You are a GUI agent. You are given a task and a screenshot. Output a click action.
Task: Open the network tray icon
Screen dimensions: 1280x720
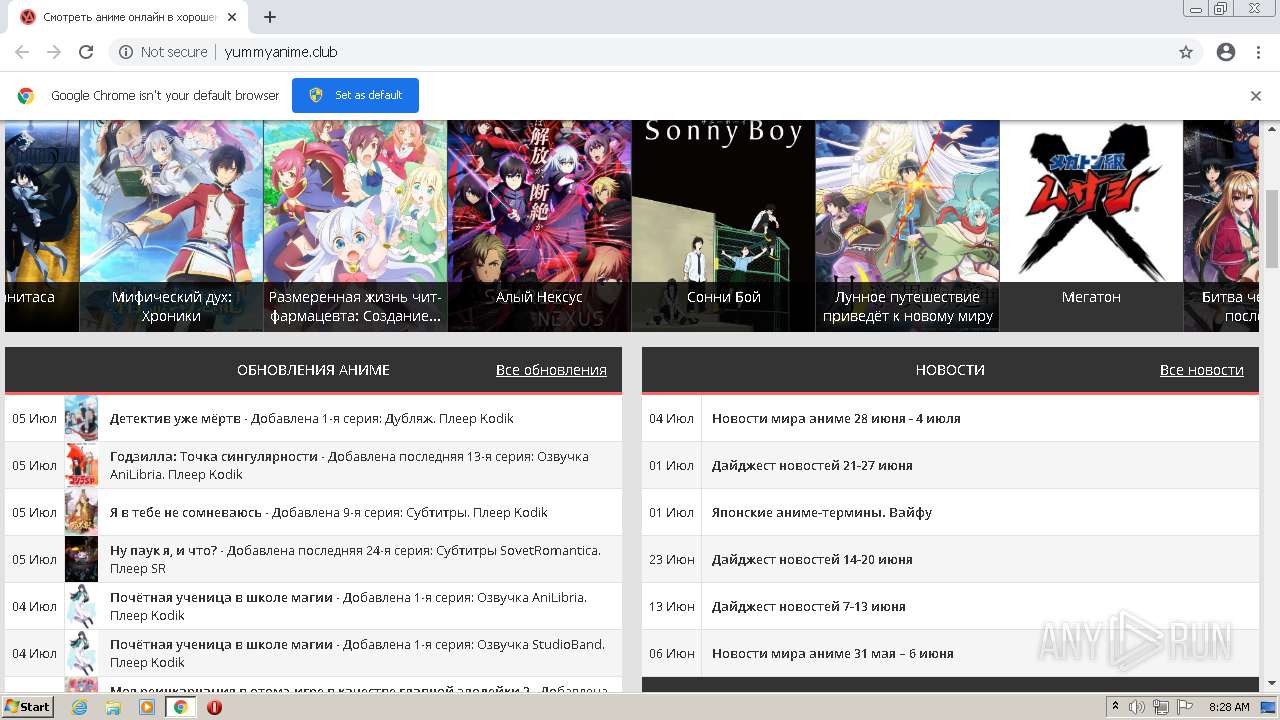pos(1160,707)
